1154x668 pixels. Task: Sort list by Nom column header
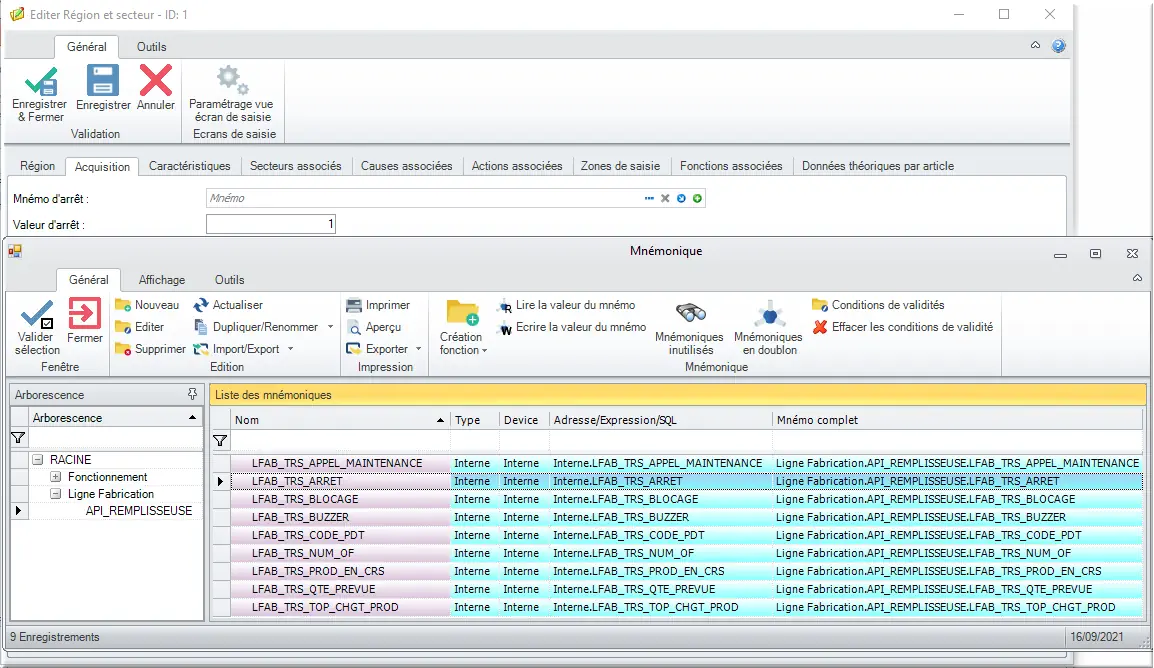click(x=340, y=420)
